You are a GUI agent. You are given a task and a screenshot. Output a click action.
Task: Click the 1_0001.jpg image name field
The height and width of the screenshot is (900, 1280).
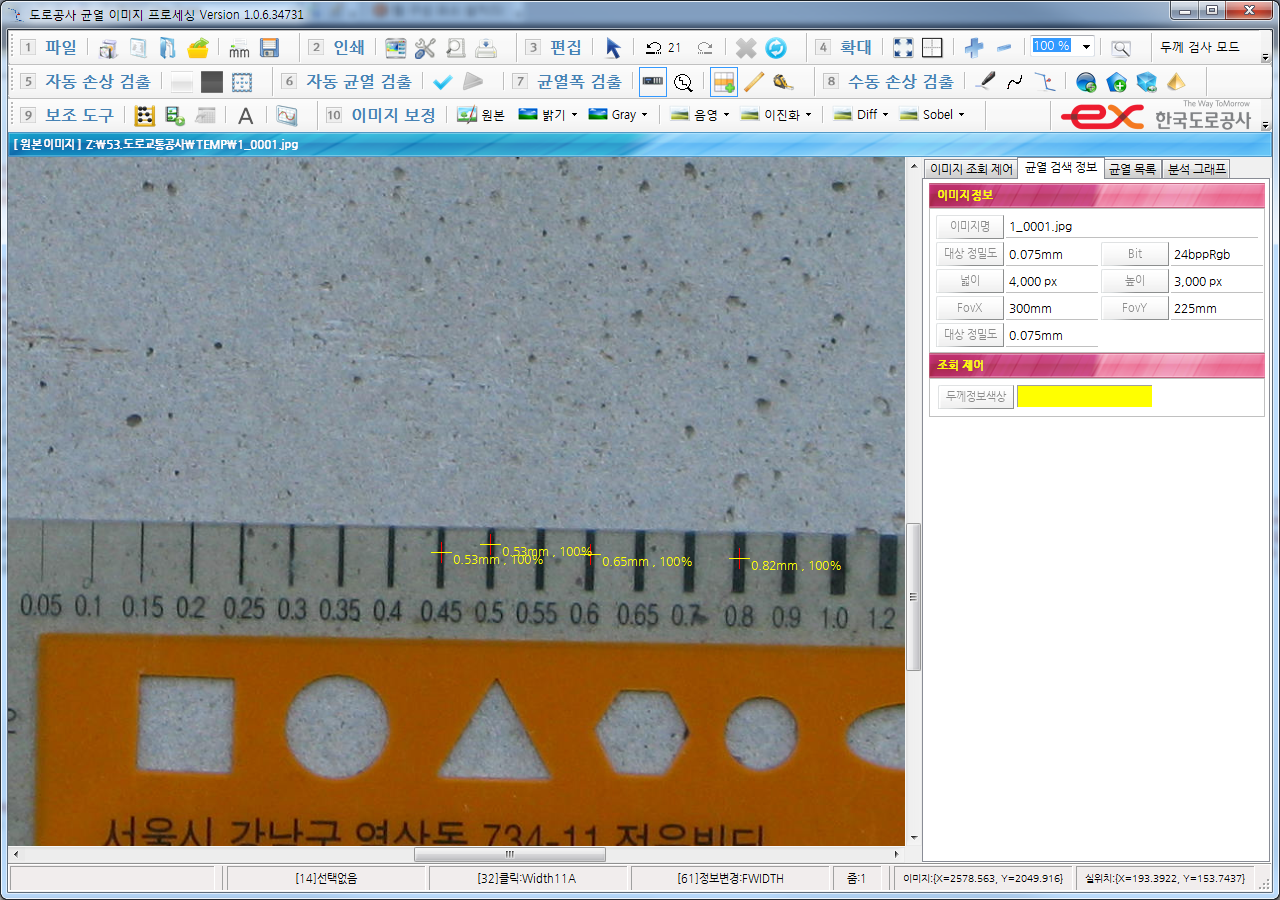click(1133, 226)
